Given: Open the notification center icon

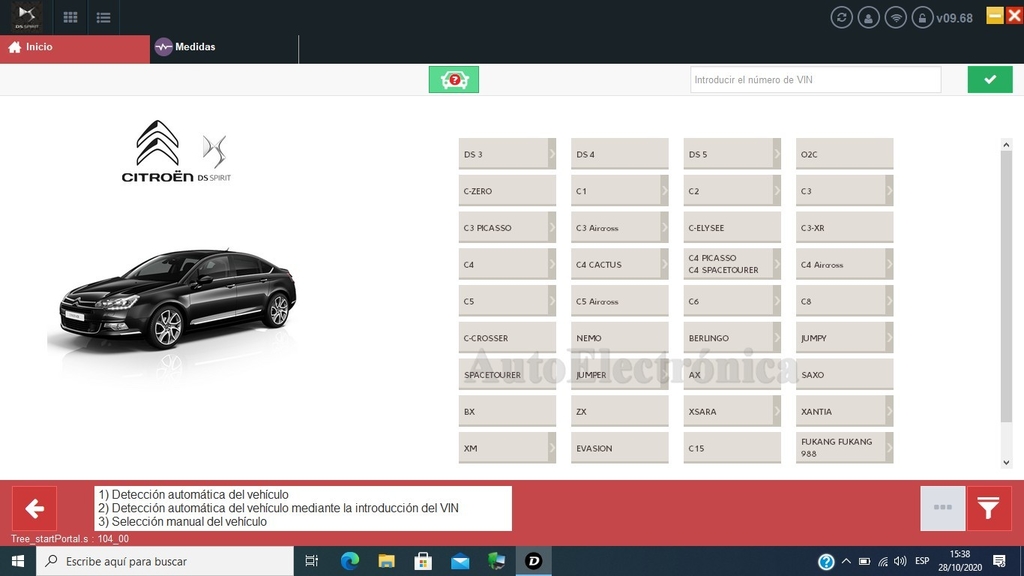Looking at the screenshot, I should coord(999,561).
